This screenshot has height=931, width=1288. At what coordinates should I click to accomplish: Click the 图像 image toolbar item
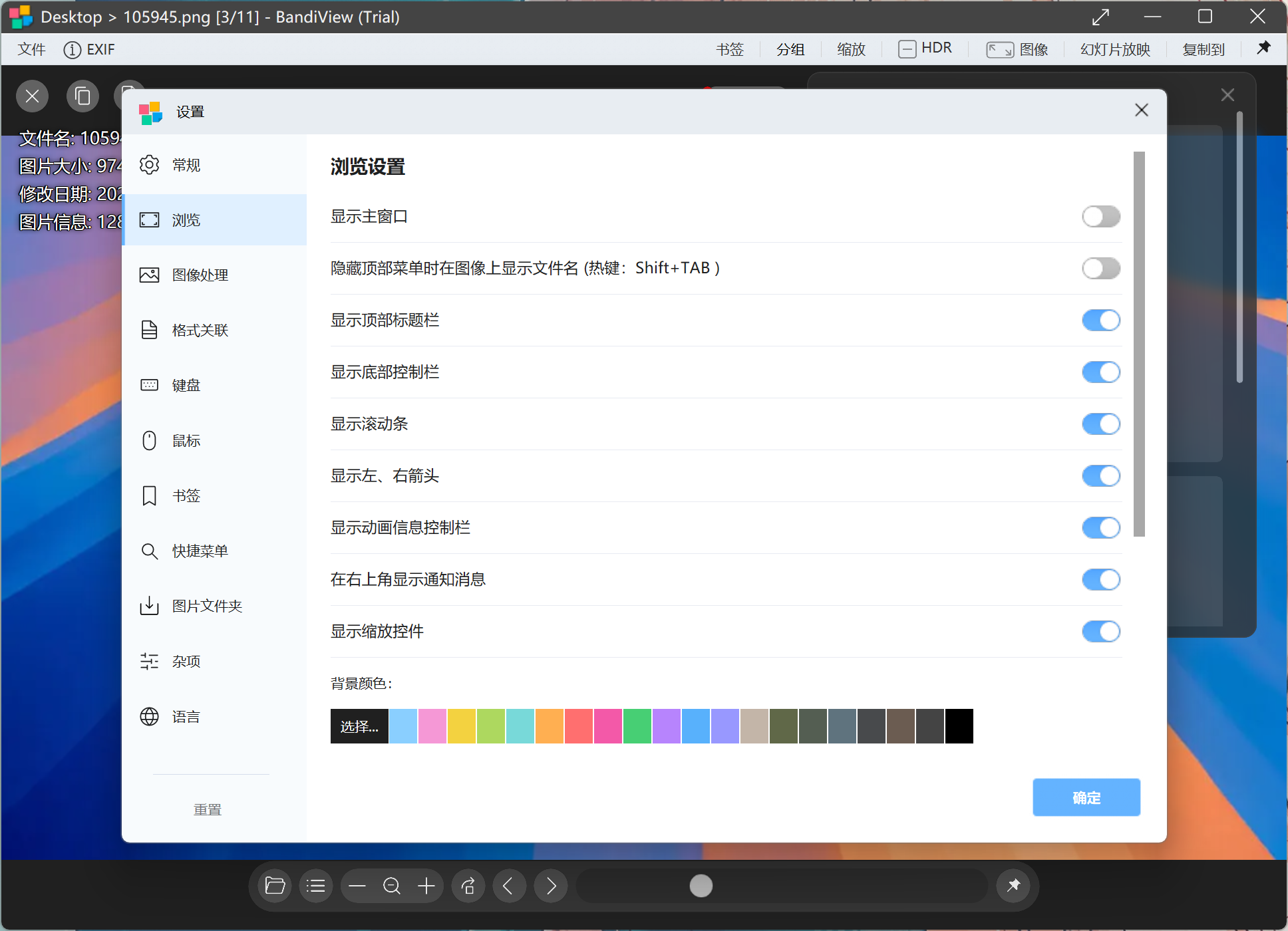[x=1017, y=49]
